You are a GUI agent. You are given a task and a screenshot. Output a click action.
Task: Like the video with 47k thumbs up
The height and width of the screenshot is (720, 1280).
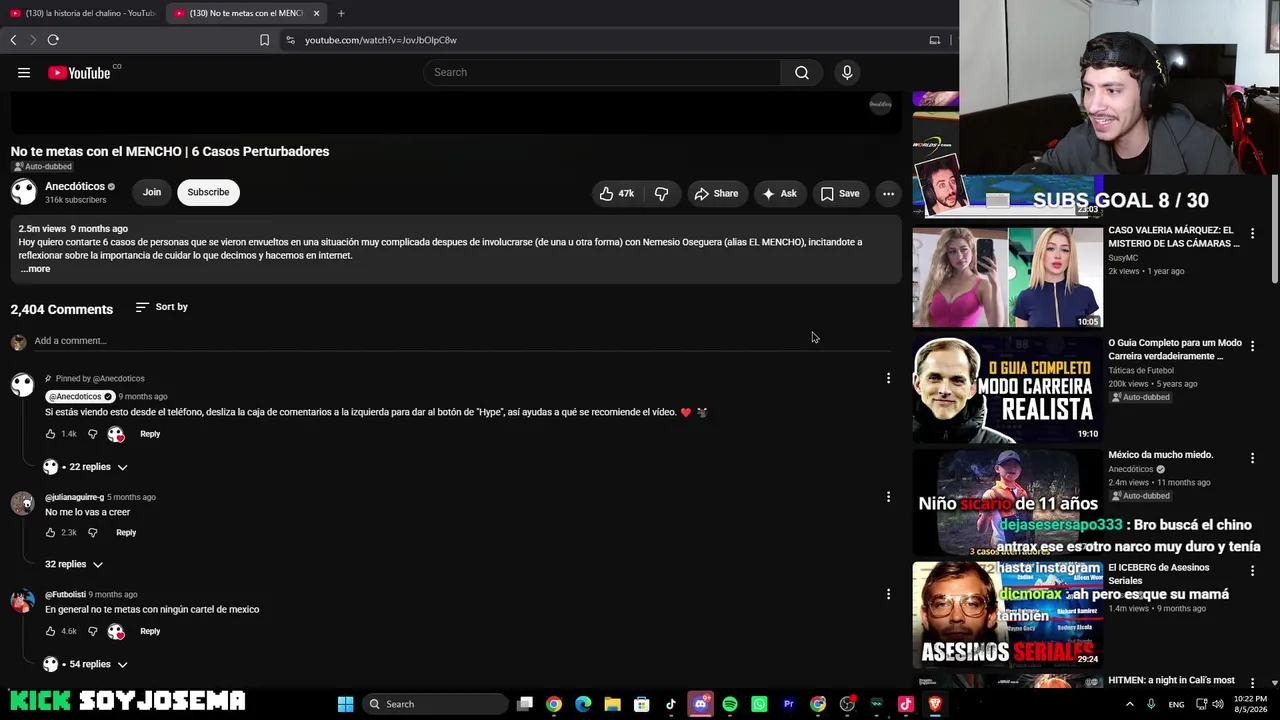click(x=617, y=193)
